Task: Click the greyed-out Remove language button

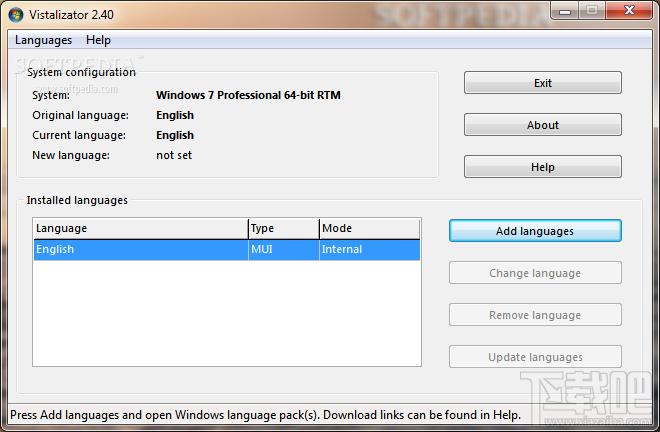Action: tap(535, 315)
